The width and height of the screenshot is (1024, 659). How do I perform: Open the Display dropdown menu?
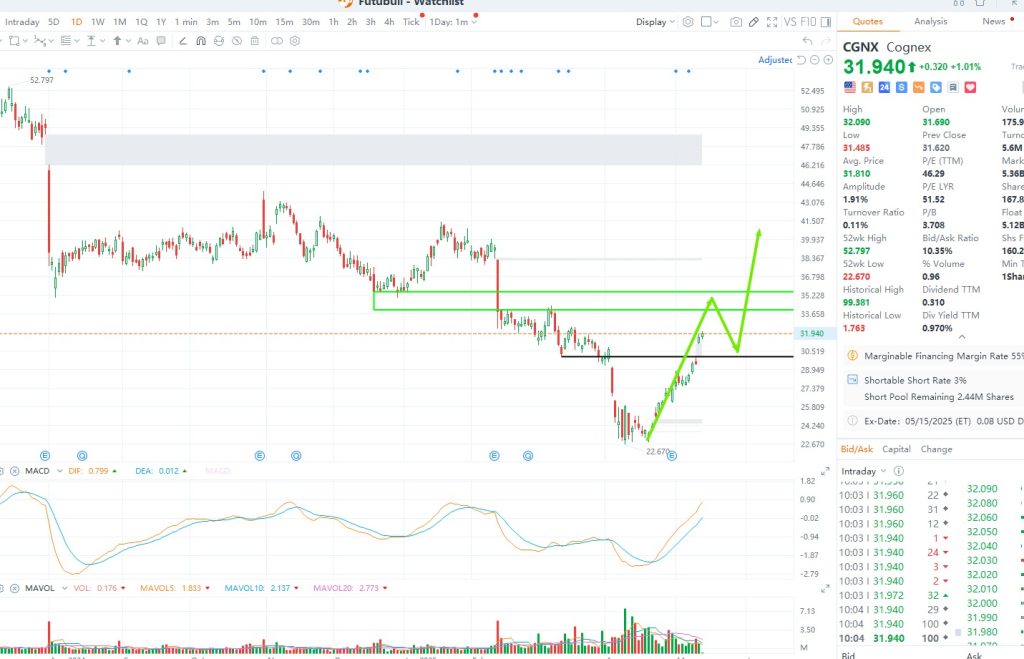[x=655, y=22]
